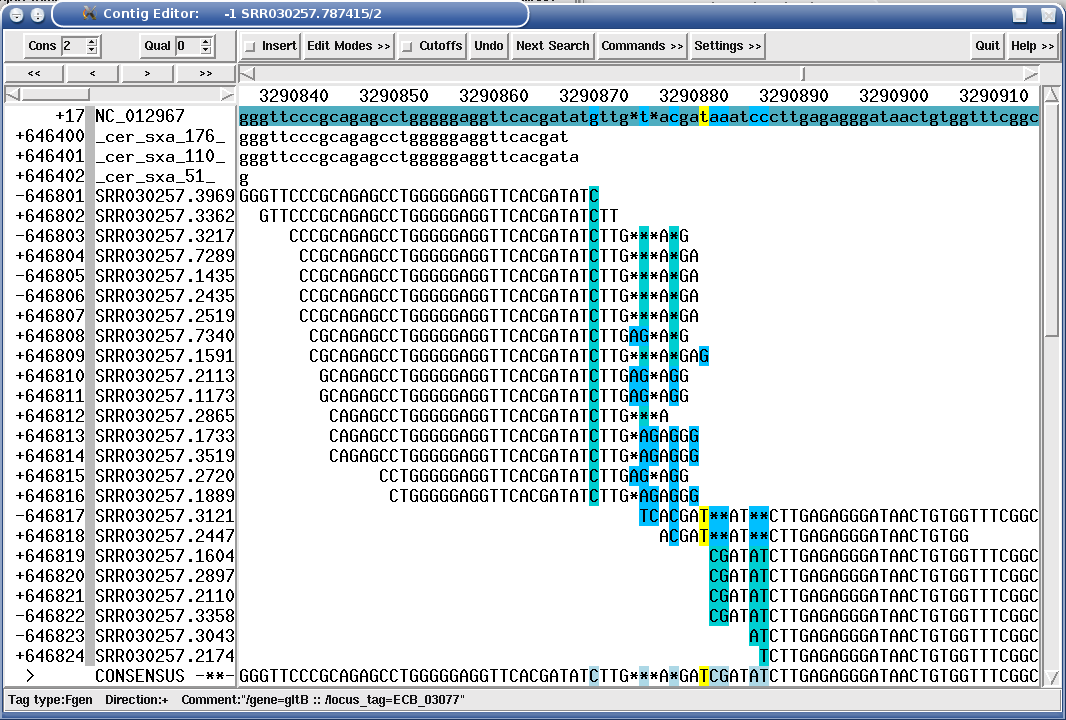Select read name _cer_sxa_51_
Image resolution: width=1066 pixels, height=720 pixels.
156,176
